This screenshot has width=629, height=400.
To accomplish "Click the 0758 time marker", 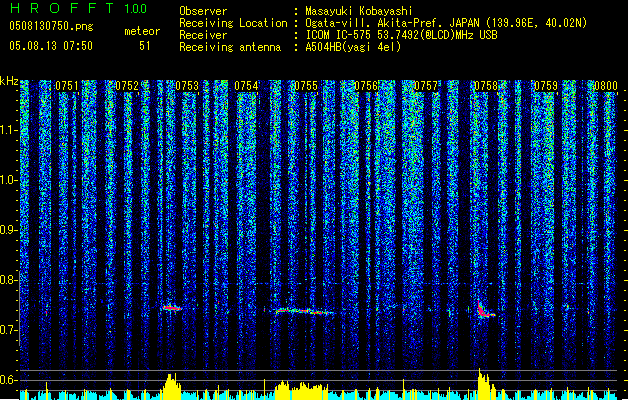I will tap(486, 86).
